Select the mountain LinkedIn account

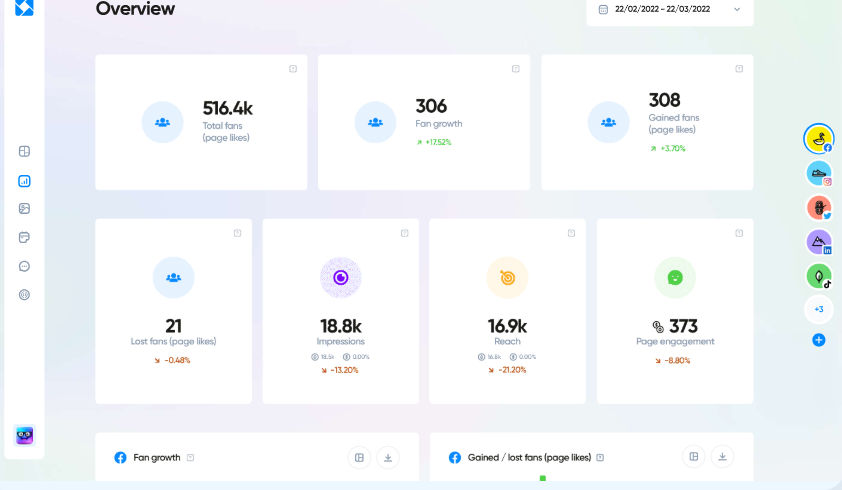[818, 242]
